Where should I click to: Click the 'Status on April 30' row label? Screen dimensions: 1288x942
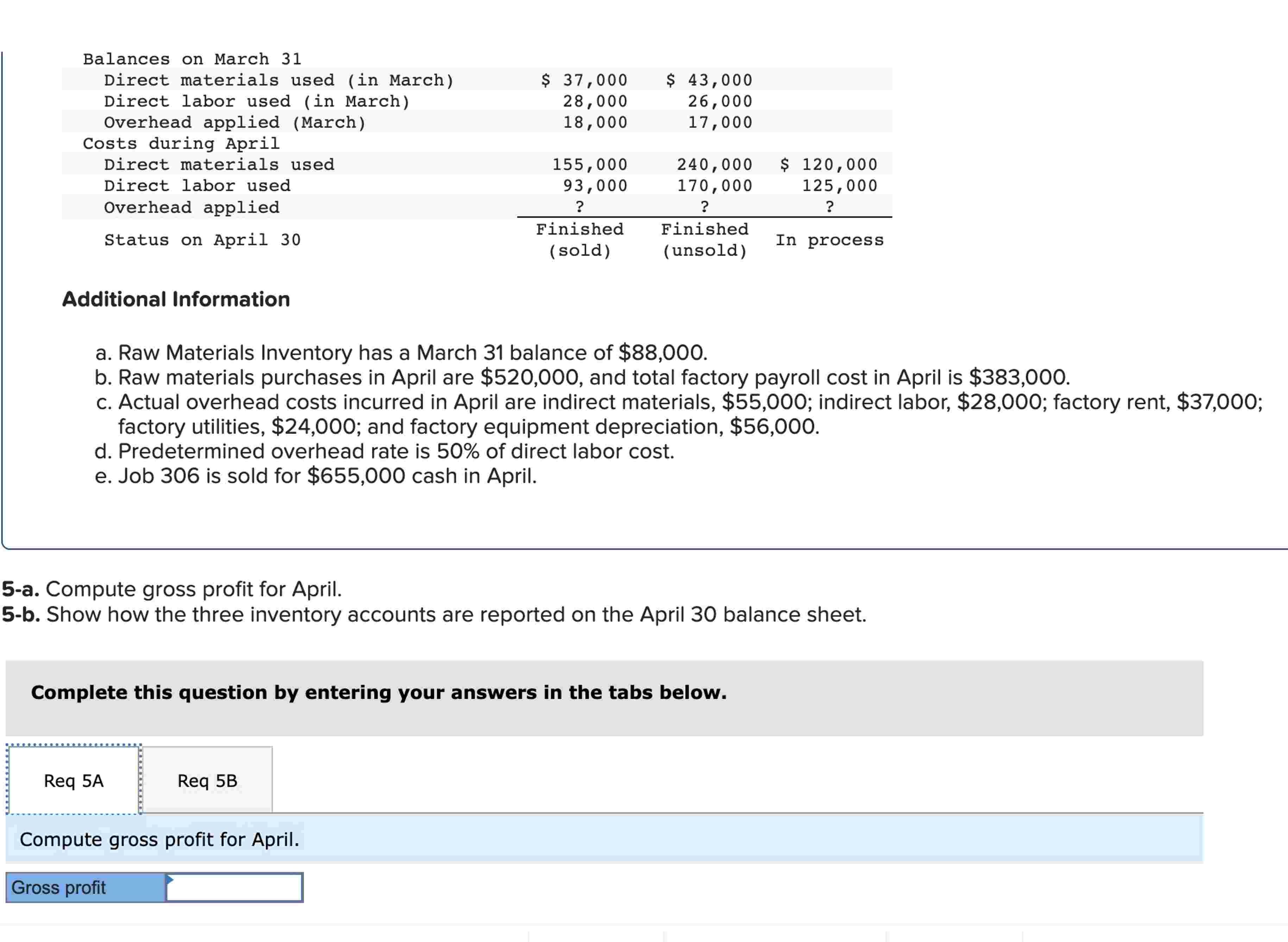click(x=202, y=240)
